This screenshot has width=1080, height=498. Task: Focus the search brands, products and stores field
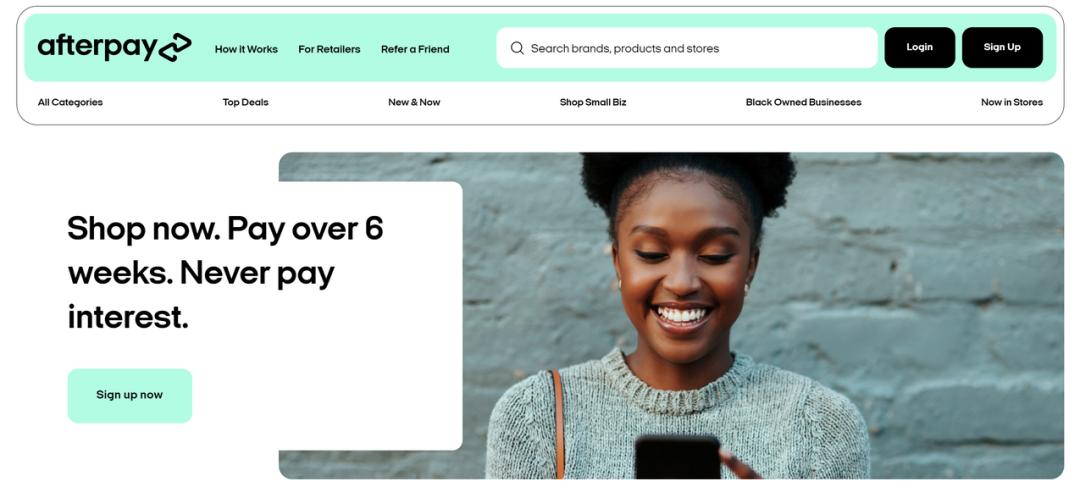pos(687,48)
